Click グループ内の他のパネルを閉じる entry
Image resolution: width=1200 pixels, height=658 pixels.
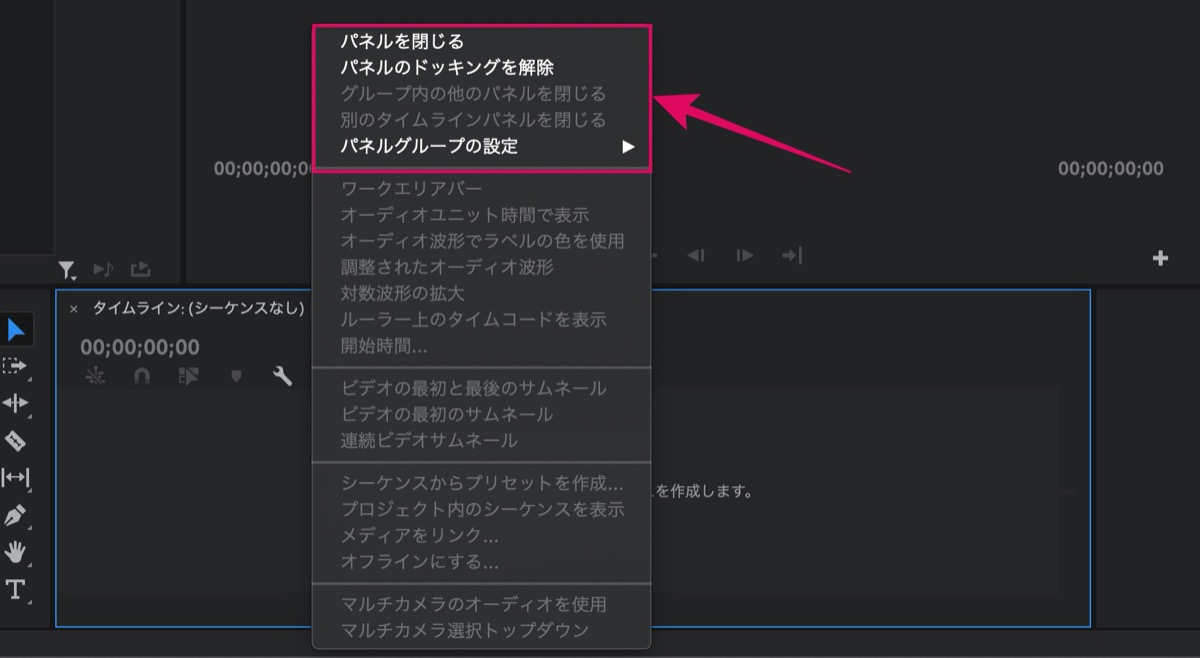[482, 94]
